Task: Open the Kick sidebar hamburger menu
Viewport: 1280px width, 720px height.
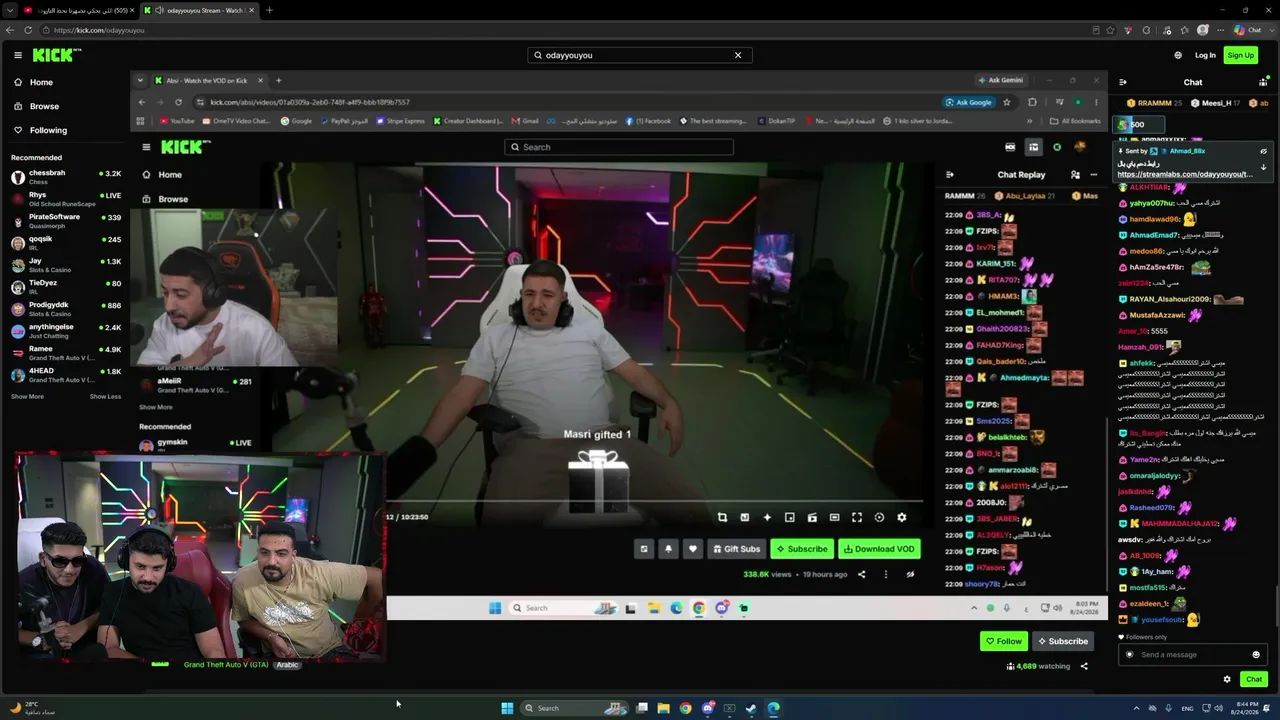Action: point(18,55)
